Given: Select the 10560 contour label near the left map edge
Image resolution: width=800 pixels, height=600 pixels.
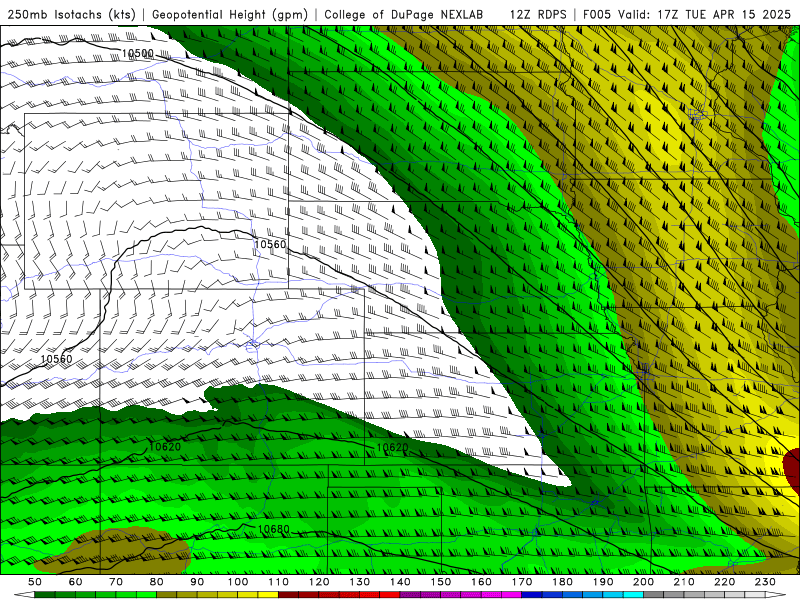Looking at the screenshot, I should [56, 359].
